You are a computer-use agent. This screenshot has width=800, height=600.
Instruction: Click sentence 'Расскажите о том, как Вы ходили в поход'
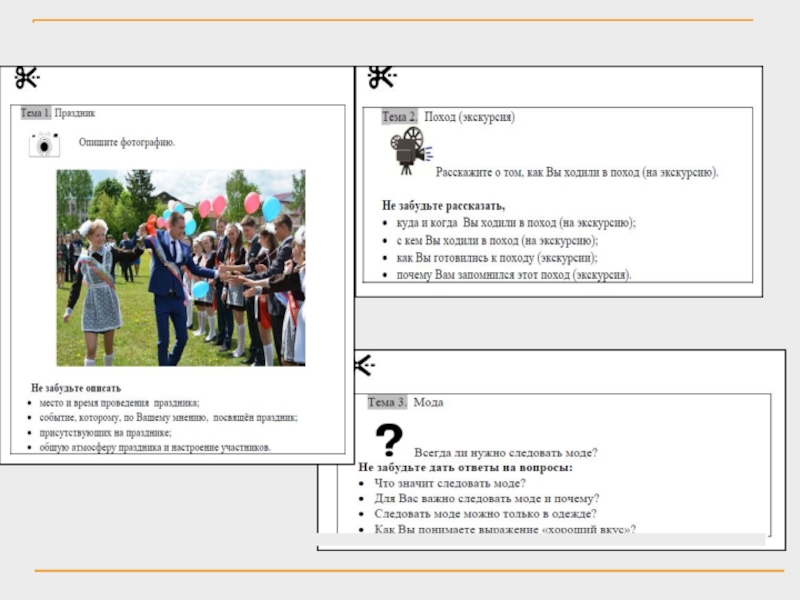577,172
